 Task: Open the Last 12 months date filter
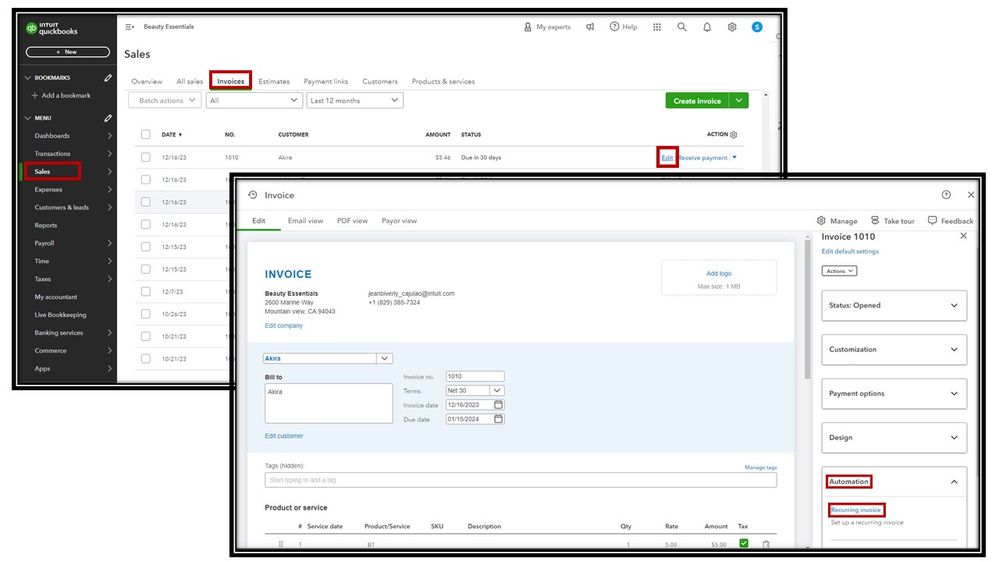(354, 101)
